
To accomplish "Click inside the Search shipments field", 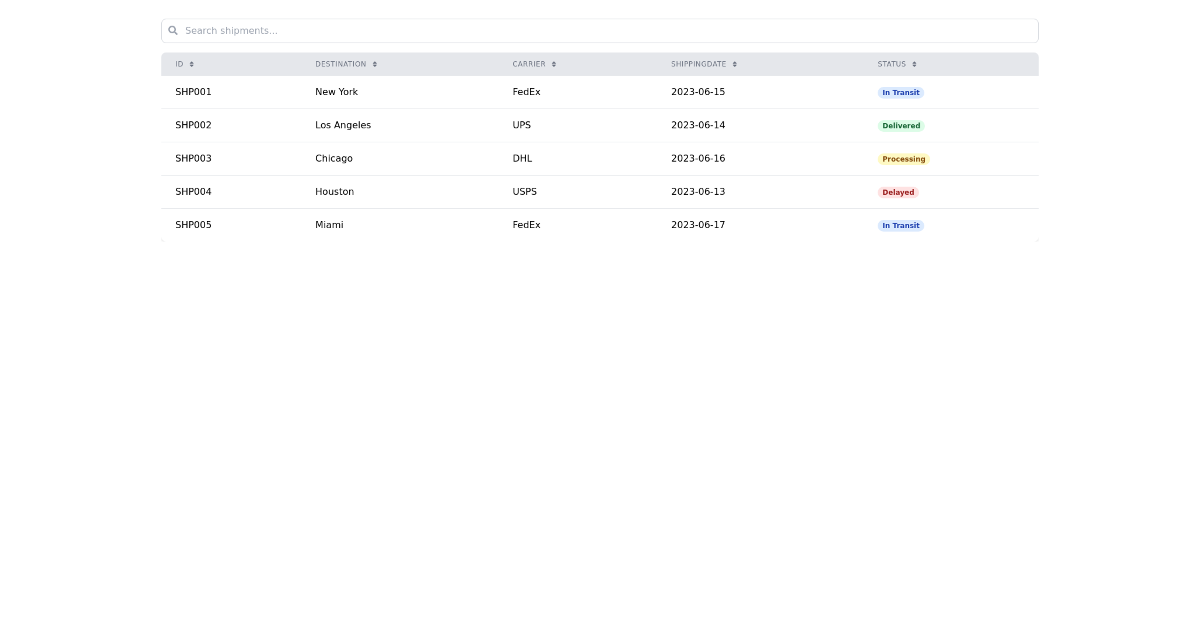I will (600, 30).
